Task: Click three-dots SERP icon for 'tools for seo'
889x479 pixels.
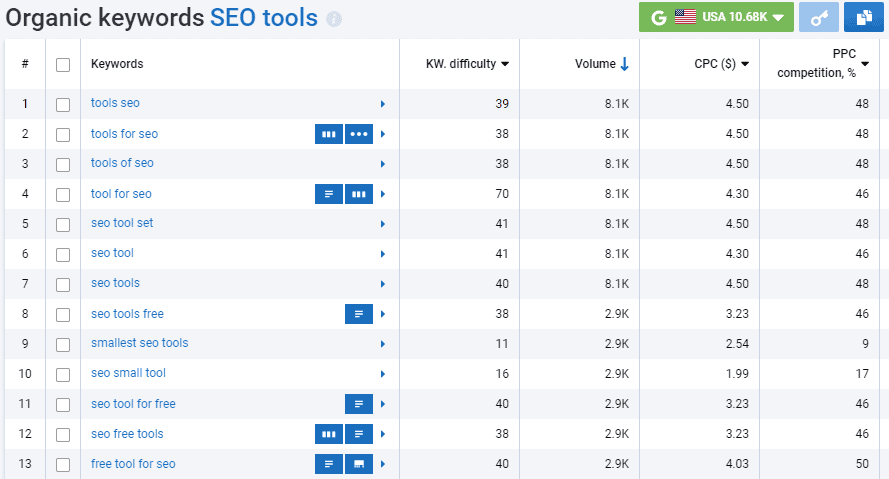Action: pos(359,134)
